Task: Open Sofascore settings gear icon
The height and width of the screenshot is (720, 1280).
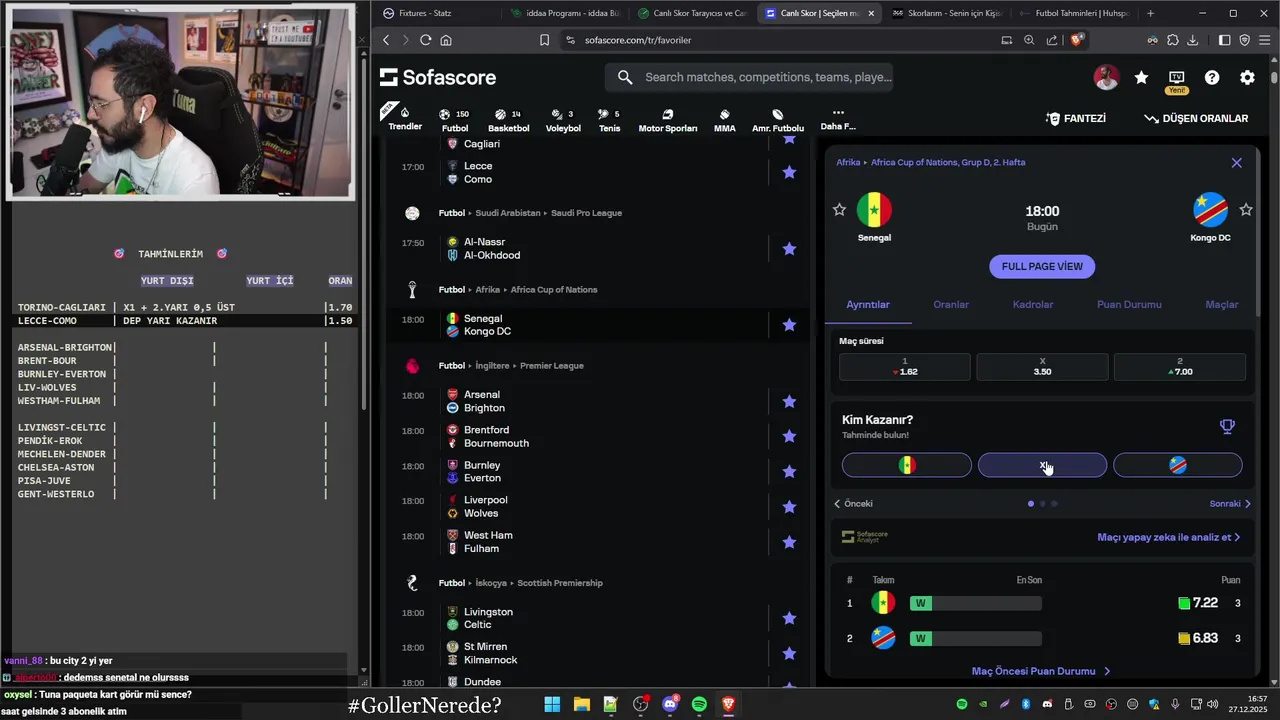Action: 1247,77
